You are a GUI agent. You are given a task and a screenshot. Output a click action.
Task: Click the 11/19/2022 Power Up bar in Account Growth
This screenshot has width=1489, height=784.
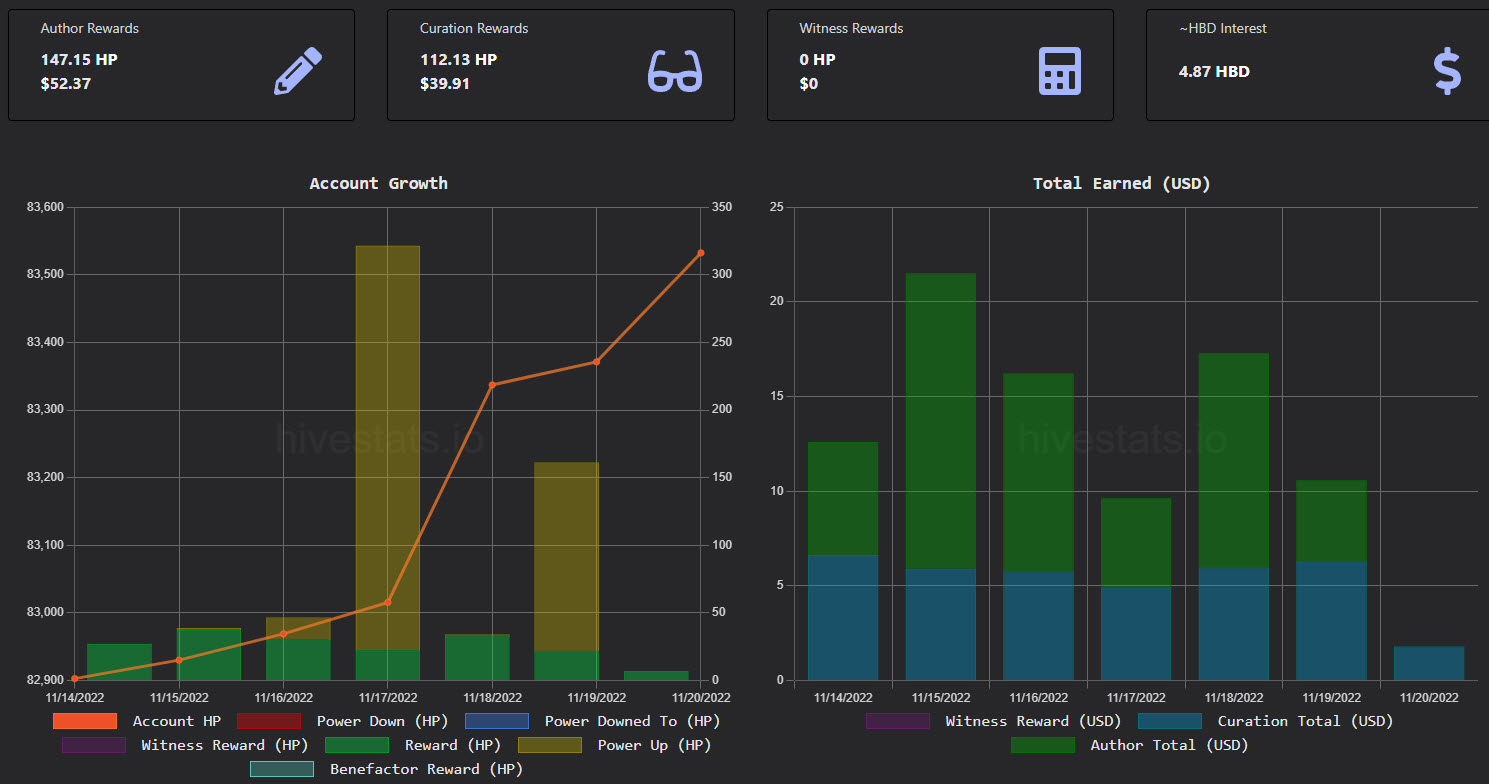[x=566, y=557]
